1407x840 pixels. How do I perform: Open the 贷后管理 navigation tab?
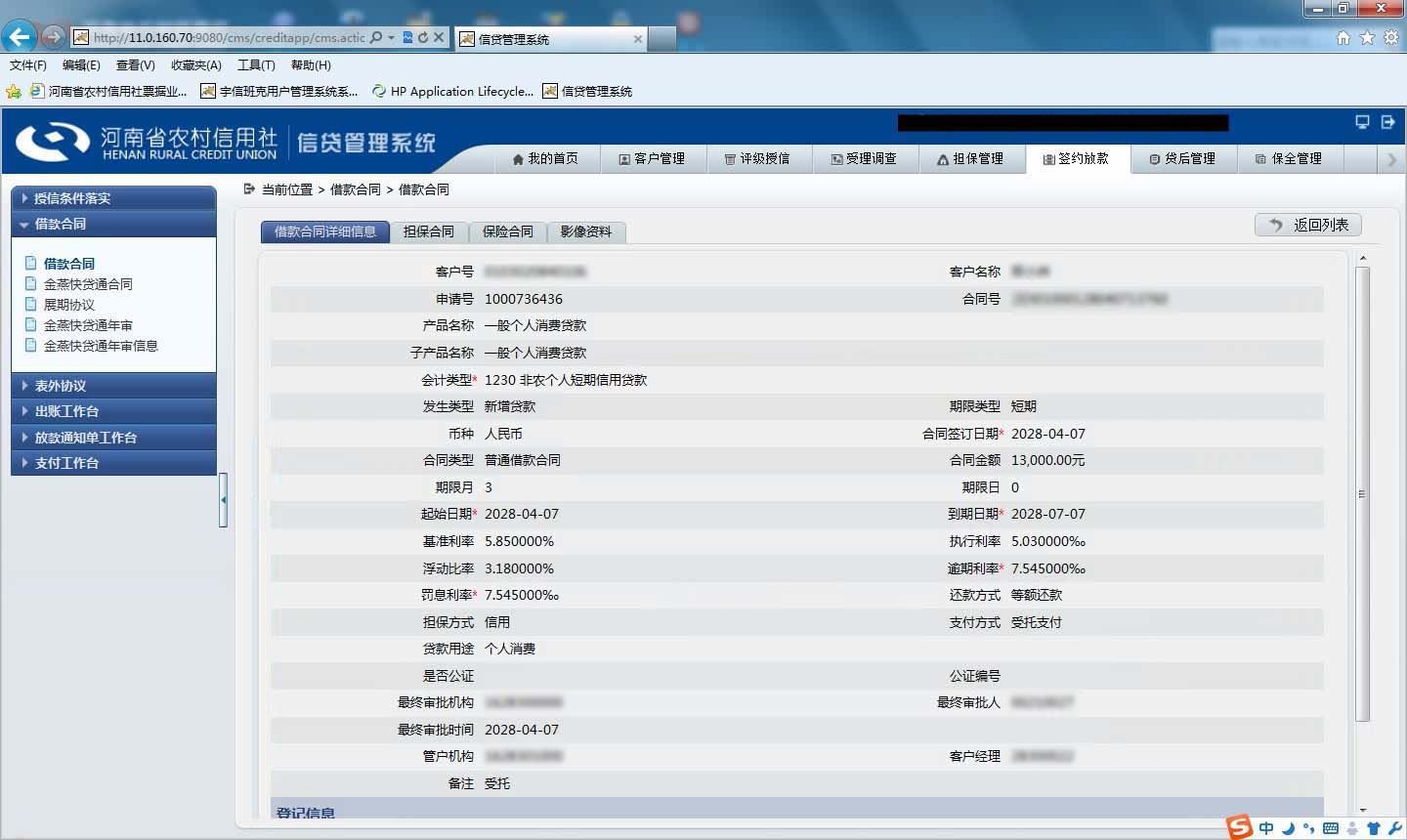[x=1184, y=158]
